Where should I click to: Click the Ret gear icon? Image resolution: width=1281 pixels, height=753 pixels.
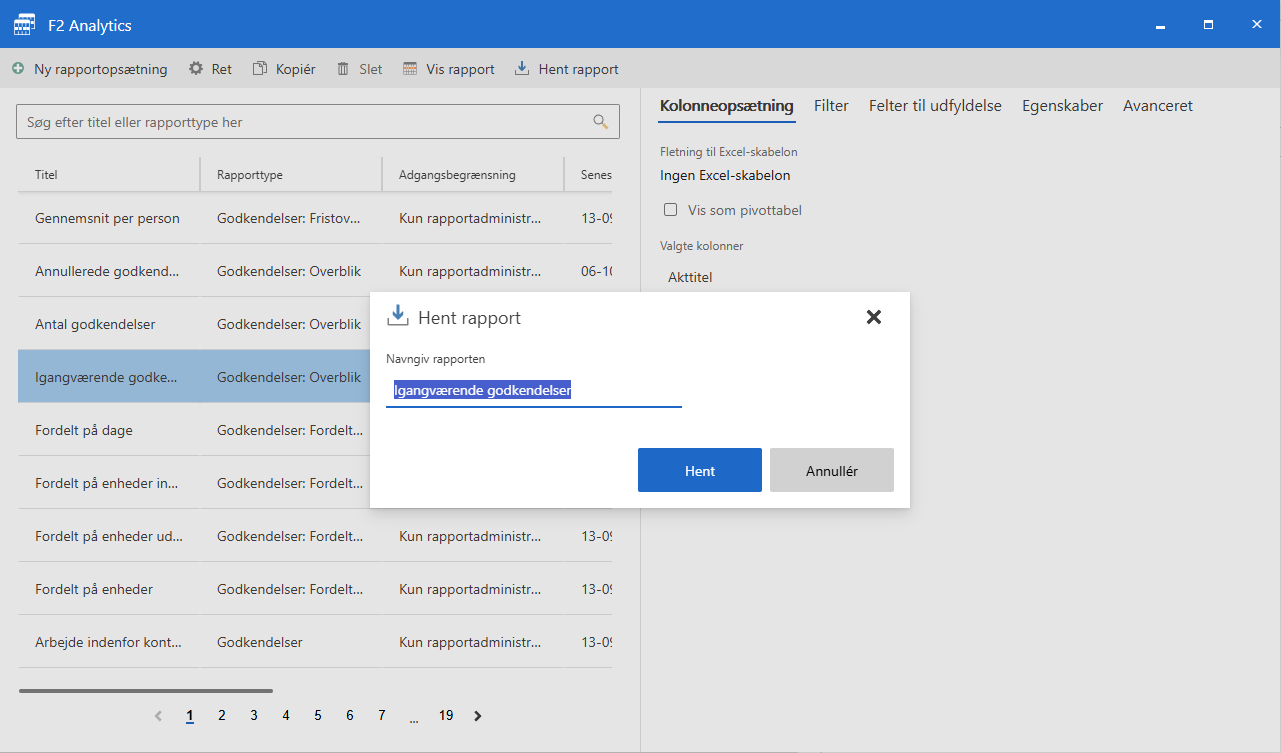click(x=196, y=69)
